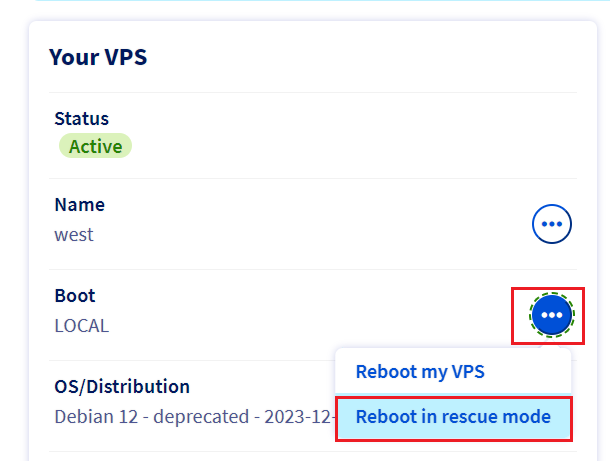Click the Boot field label

click(75, 296)
